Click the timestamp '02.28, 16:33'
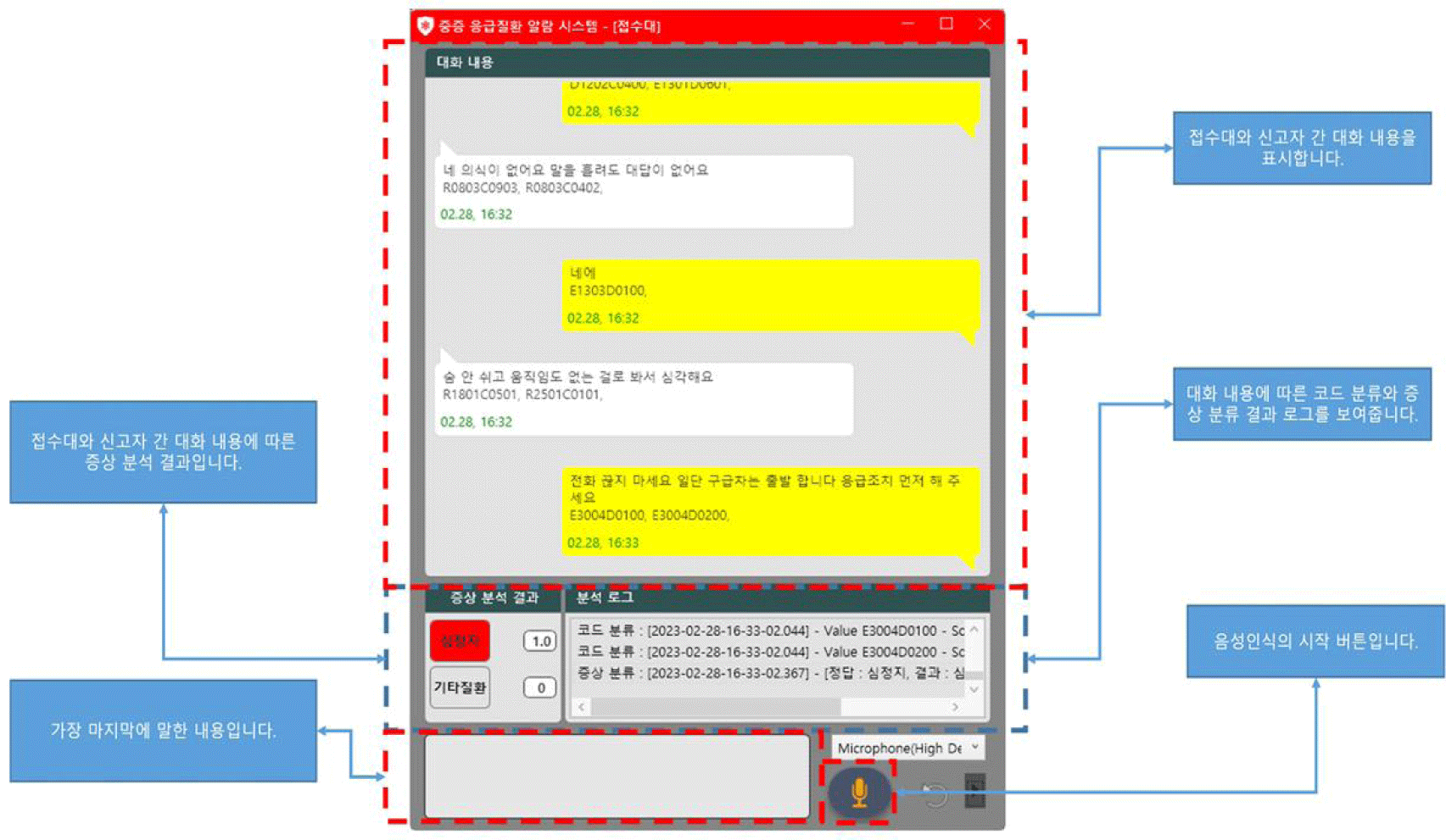Screen dimensions: 1446x840 (603, 542)
